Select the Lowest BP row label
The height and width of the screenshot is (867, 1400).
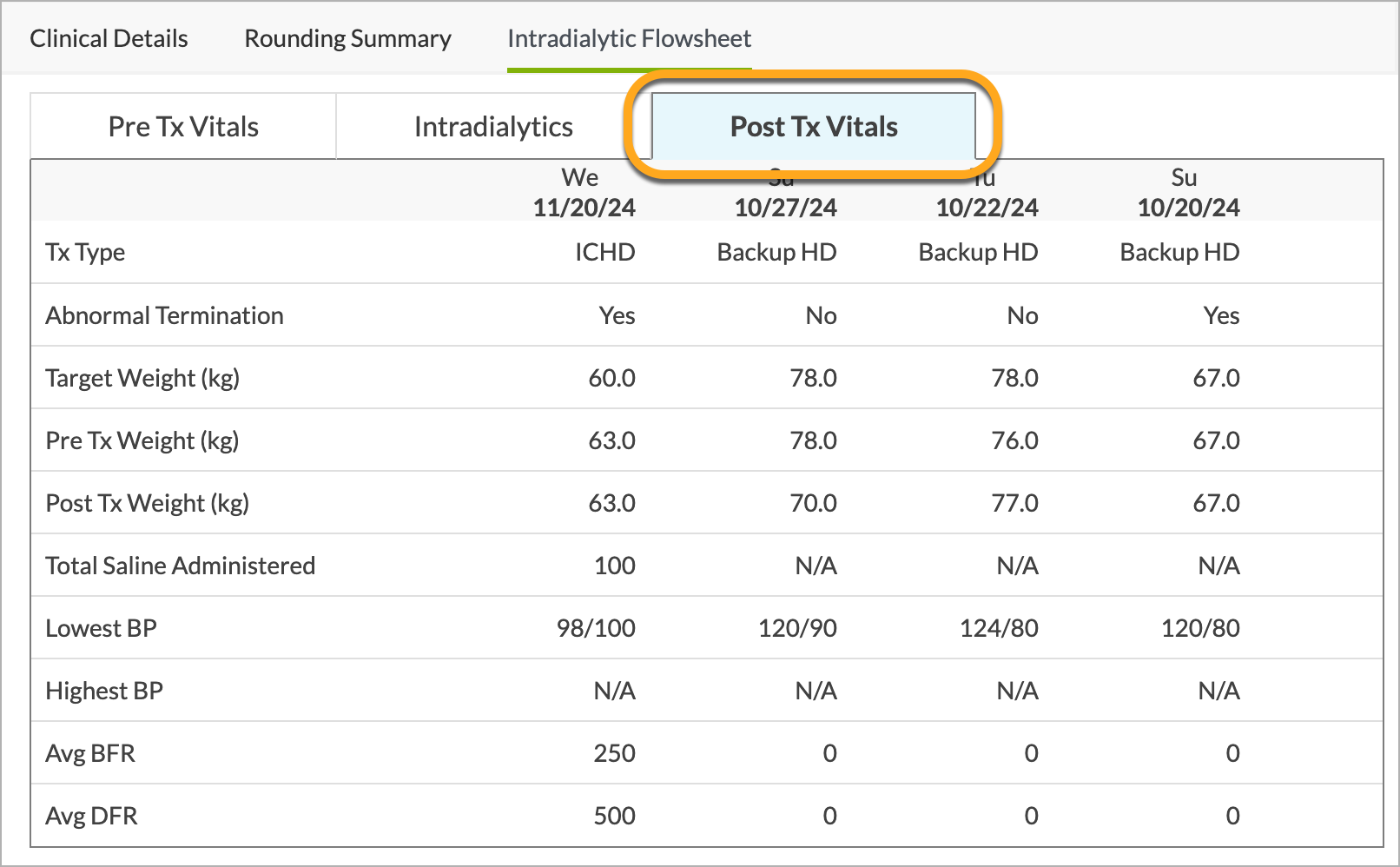(x=101, y=628)
